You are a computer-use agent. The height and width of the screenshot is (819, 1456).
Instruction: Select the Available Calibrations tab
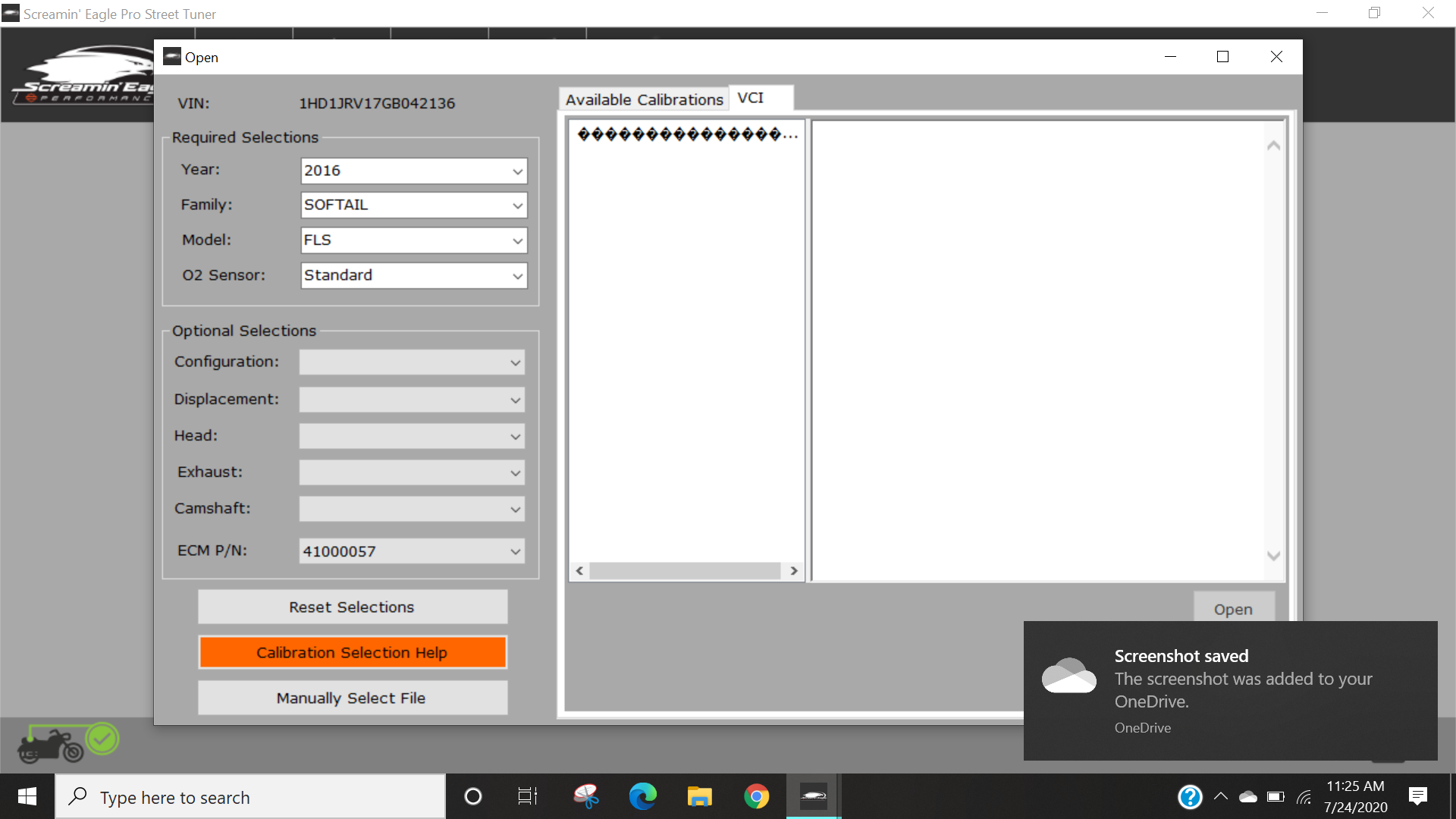pos(644,99)
